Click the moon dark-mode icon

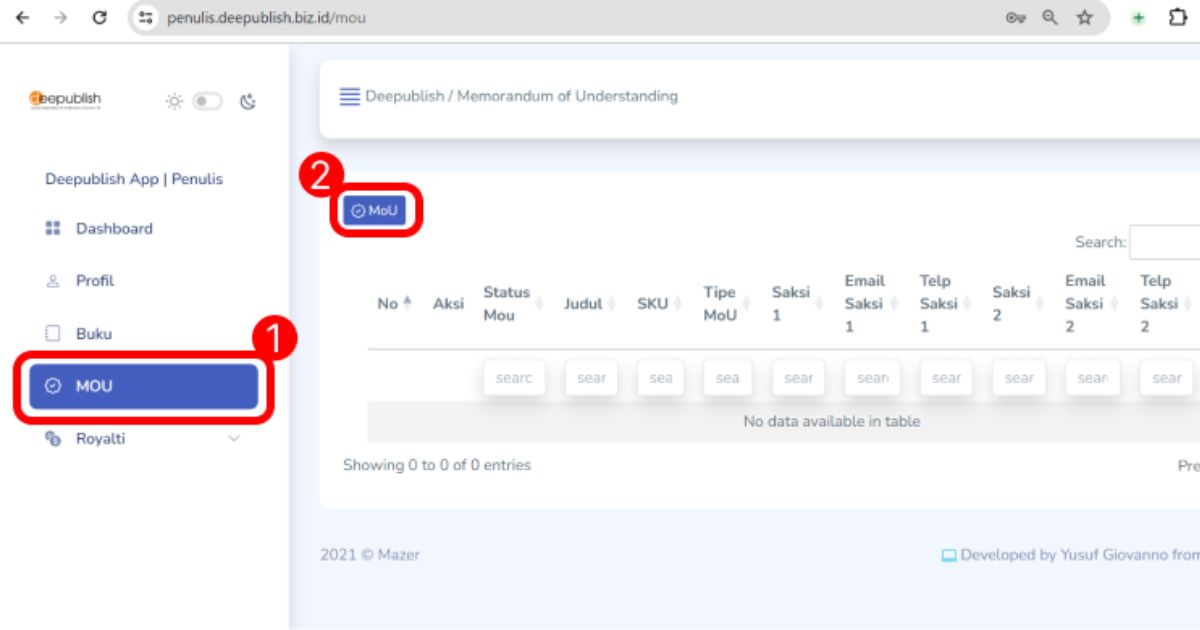click(248, 101)
